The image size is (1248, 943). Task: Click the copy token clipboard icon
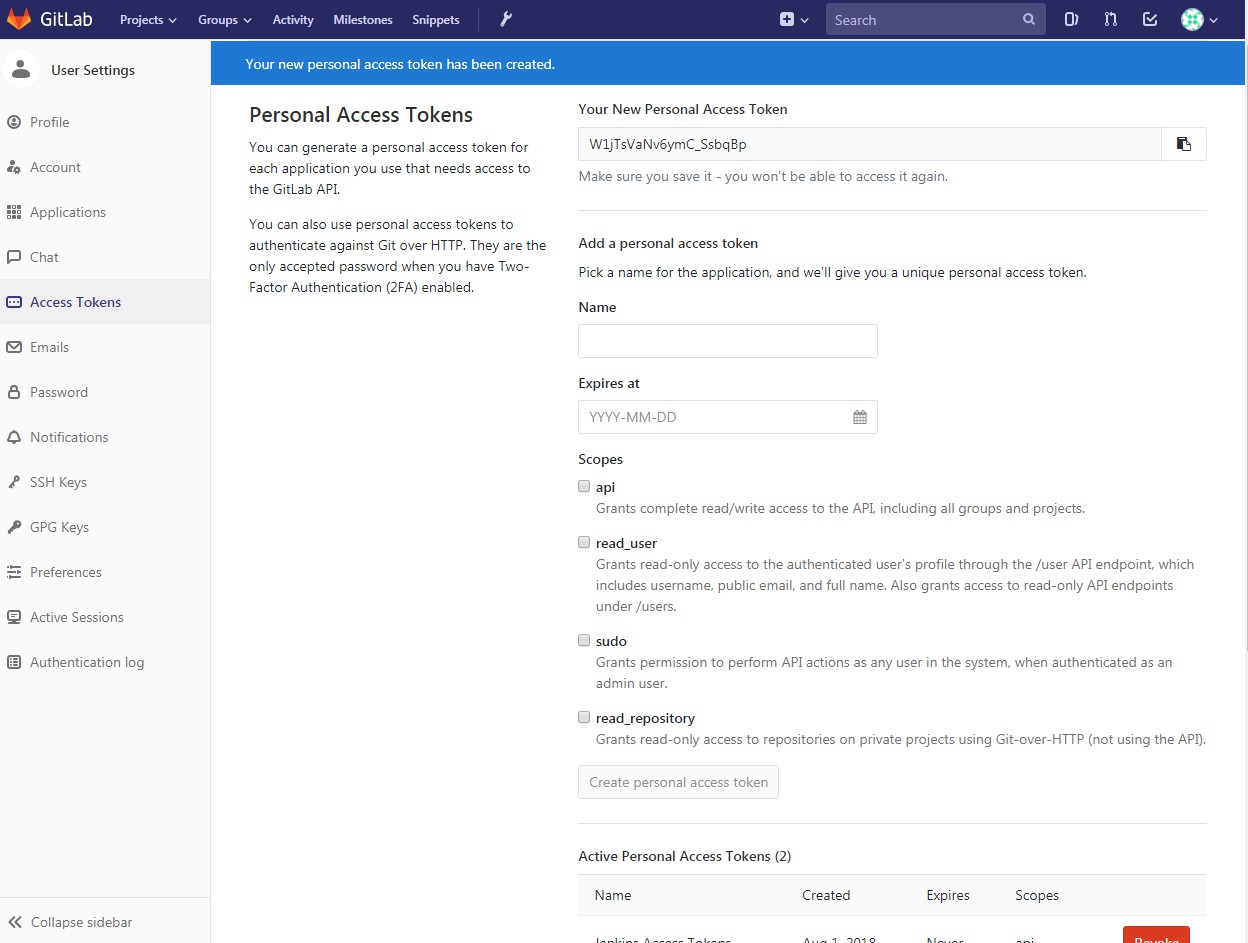1184,144
